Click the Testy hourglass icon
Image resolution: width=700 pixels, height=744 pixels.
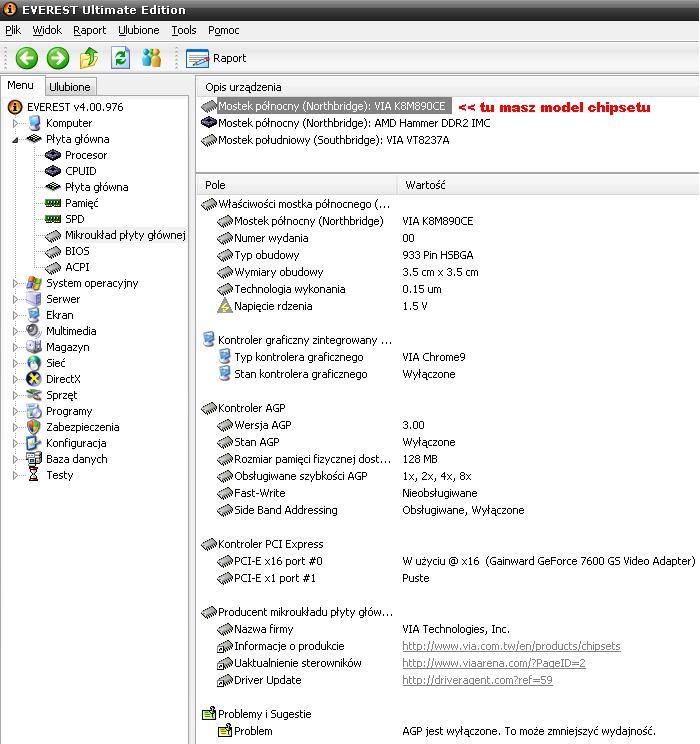click(x=34, y=475)
